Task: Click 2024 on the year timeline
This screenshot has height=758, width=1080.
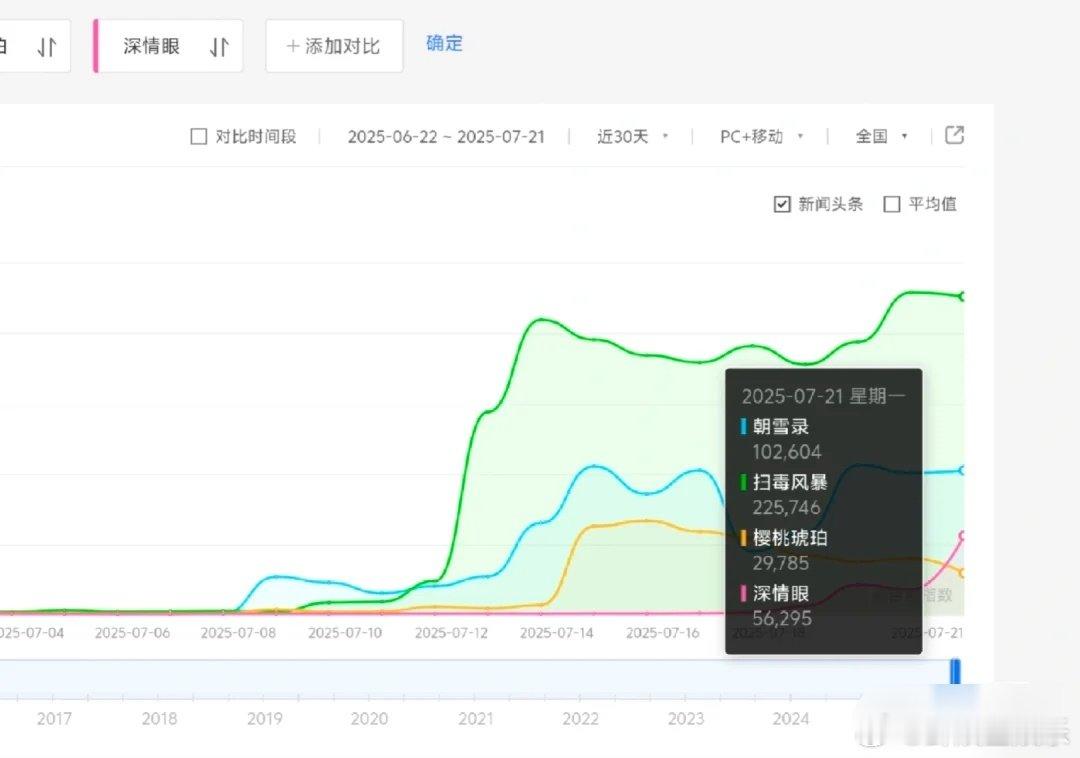Action: (791, 719)
